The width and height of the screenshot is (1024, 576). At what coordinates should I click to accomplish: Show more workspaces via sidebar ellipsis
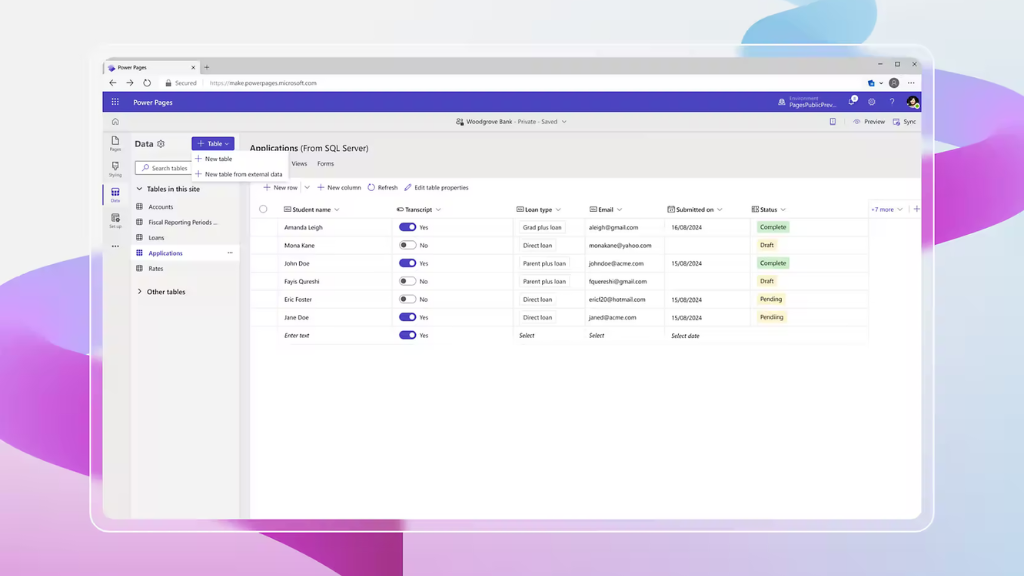(115, 246)
